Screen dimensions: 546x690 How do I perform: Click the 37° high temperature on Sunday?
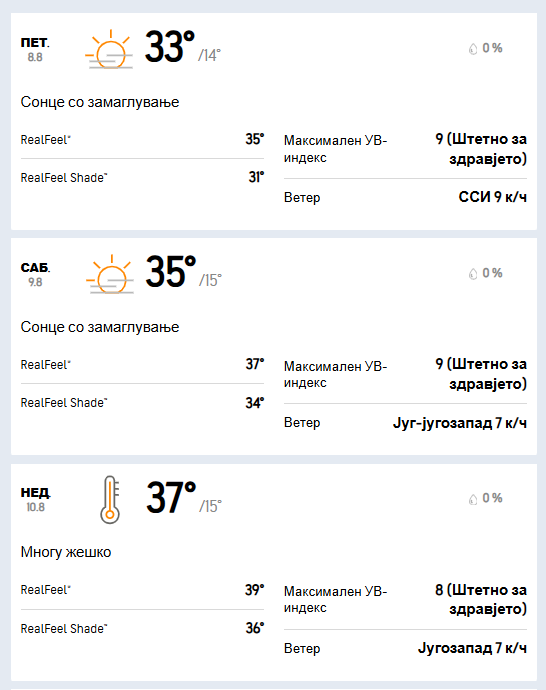tap(171, 498)
